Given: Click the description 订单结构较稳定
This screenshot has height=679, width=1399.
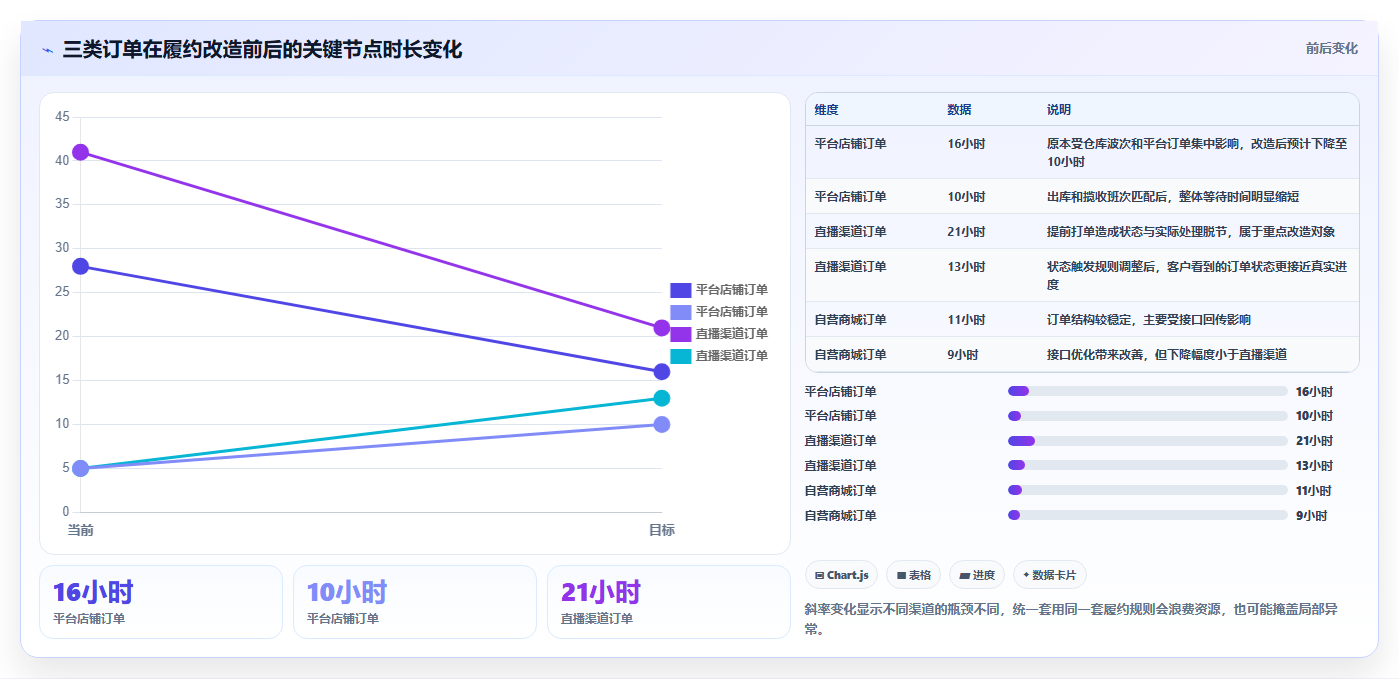Looking at the screenshot, I should tap(1149, 320).
